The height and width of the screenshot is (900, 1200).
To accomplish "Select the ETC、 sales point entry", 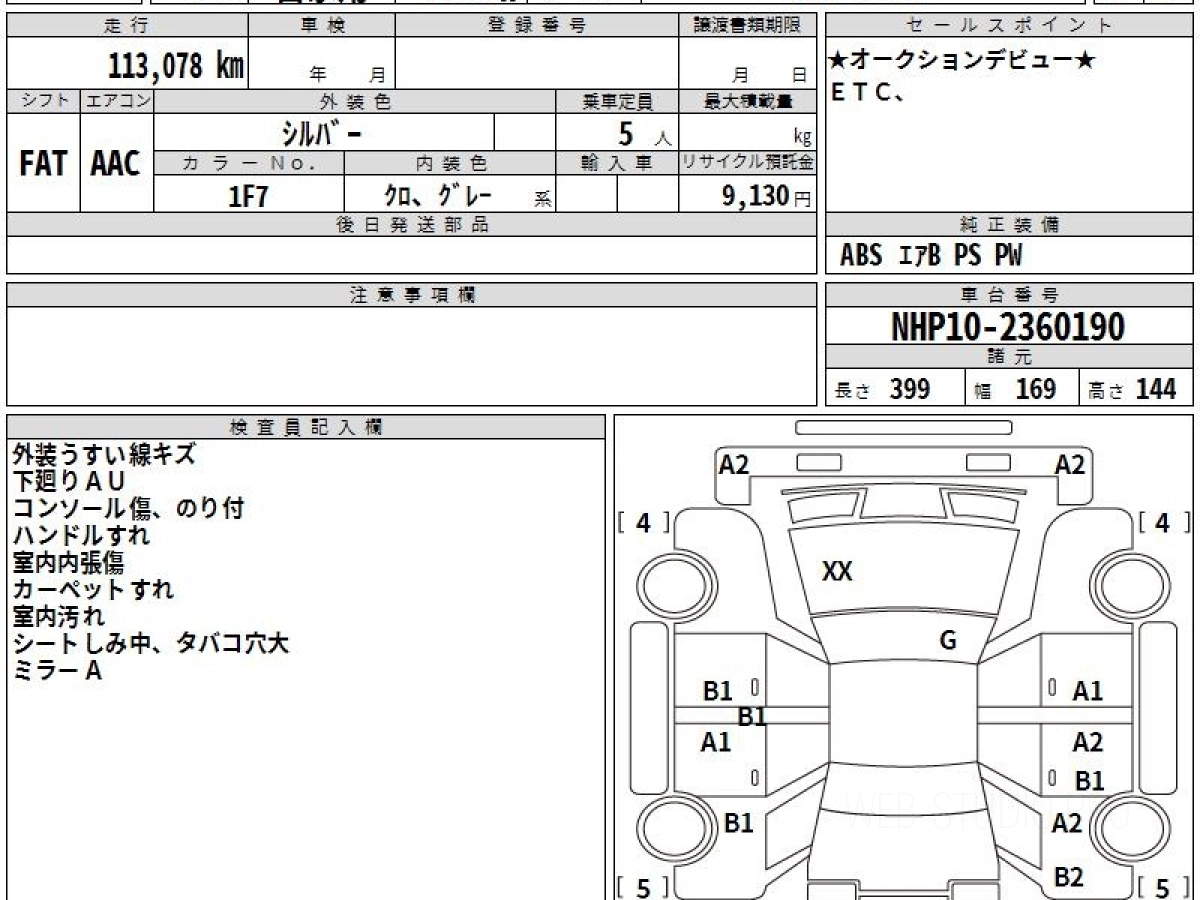I will coord(868,92).
